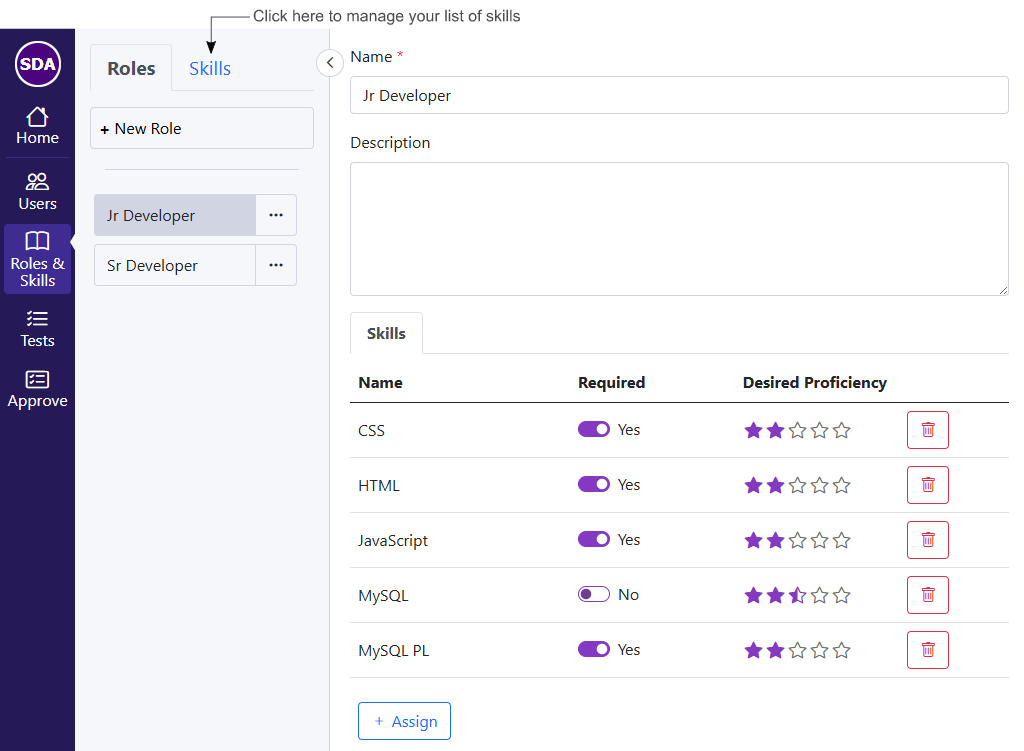Screen dimensions: 1024x751
Task: Collapse the roles side panel
Action: coord(330,63)
